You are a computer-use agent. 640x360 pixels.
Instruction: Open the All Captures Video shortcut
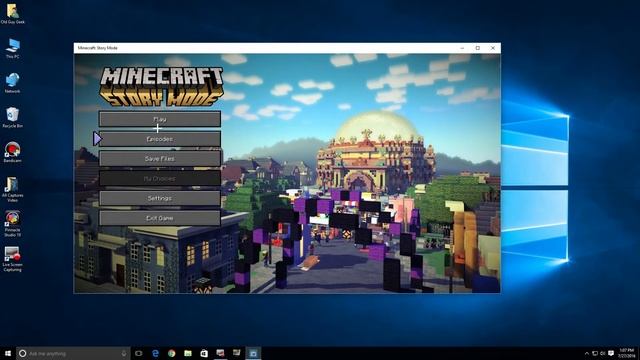pos(12,189)
